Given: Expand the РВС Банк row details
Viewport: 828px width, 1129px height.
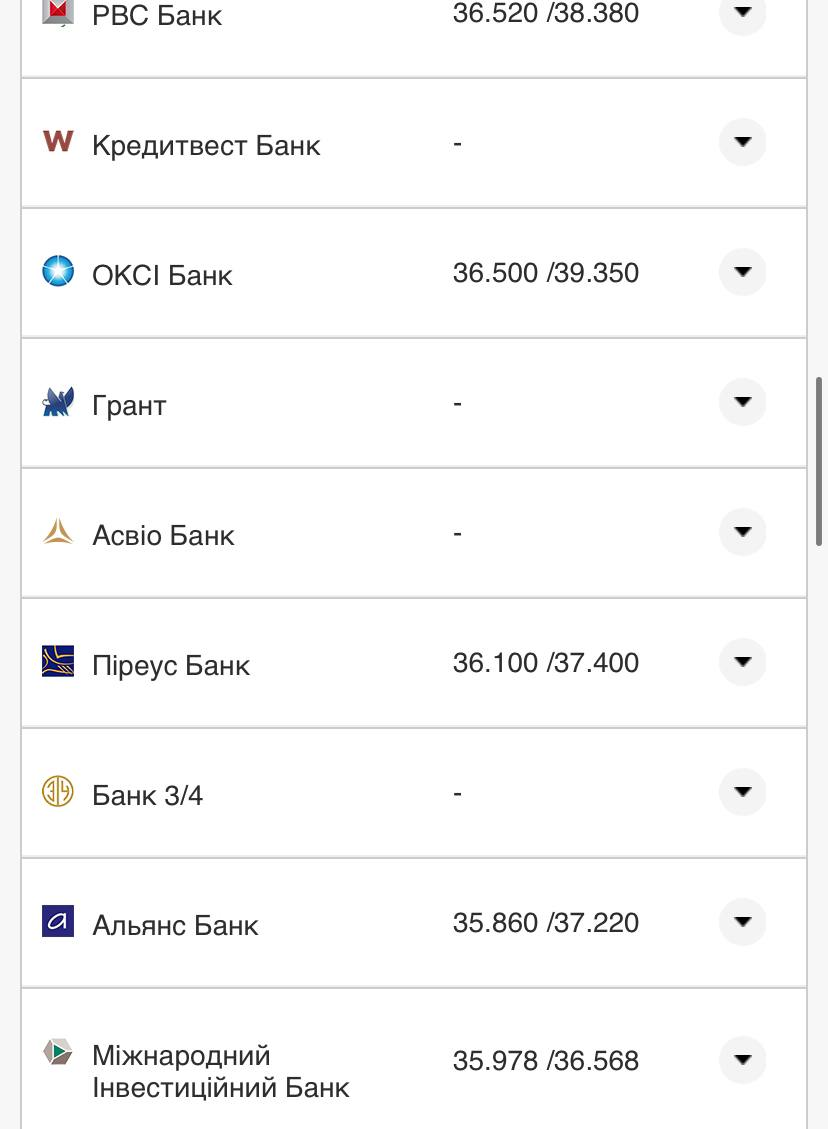Looking at the screenshot, I should click(742, 13).
